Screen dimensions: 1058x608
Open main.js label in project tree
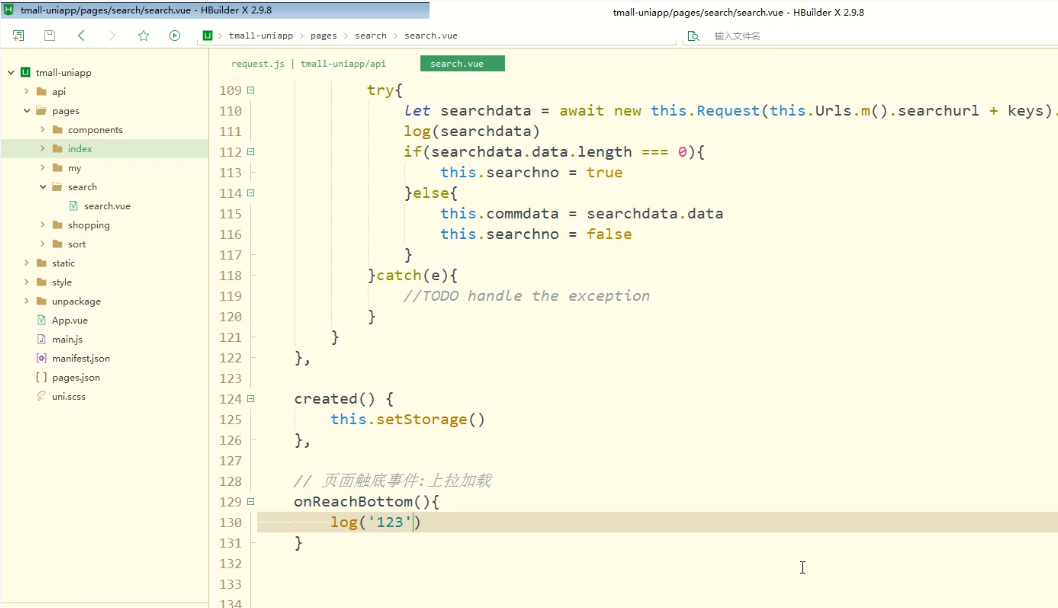pos(67,339)
